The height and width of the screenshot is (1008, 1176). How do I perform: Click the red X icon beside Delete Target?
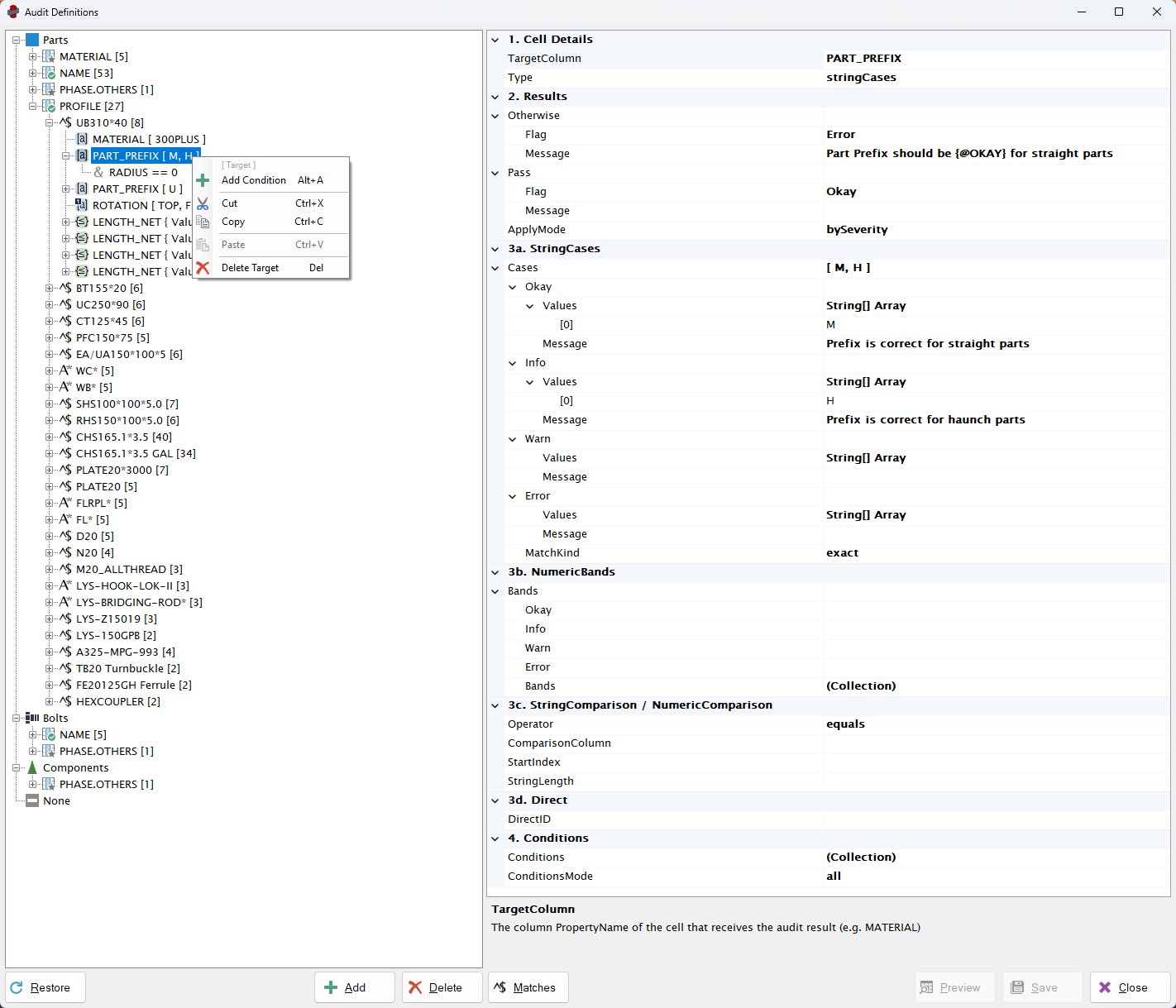point(203,268)
